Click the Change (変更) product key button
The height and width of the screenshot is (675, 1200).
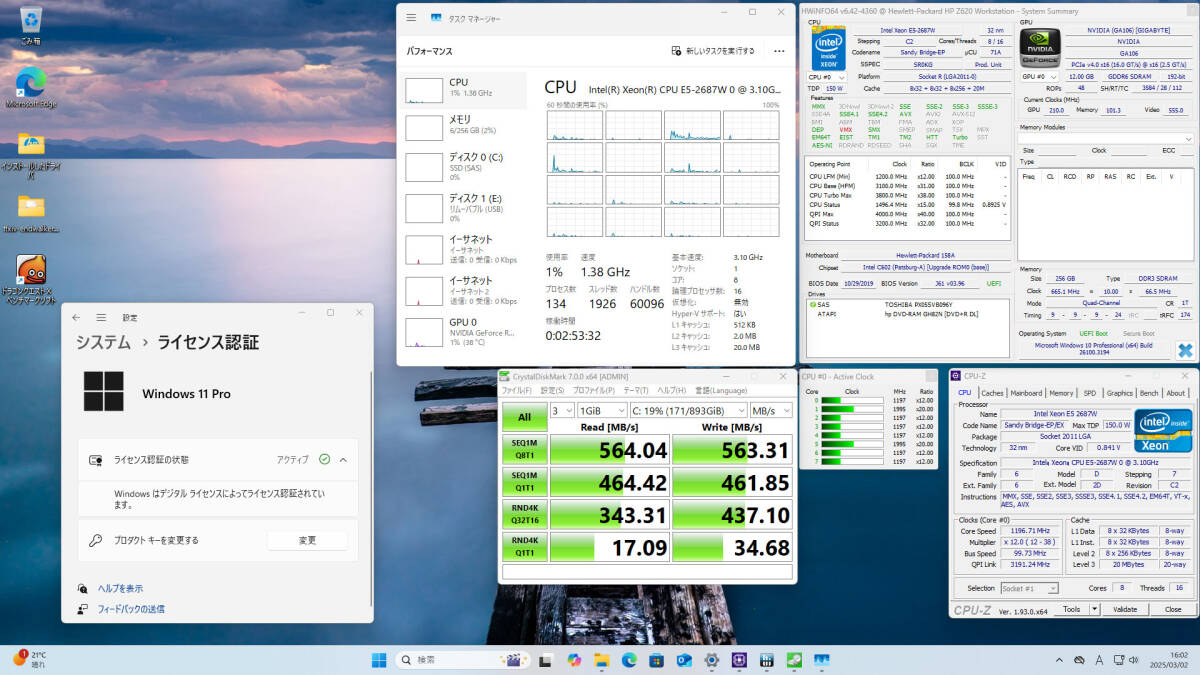tap(307, 540)
